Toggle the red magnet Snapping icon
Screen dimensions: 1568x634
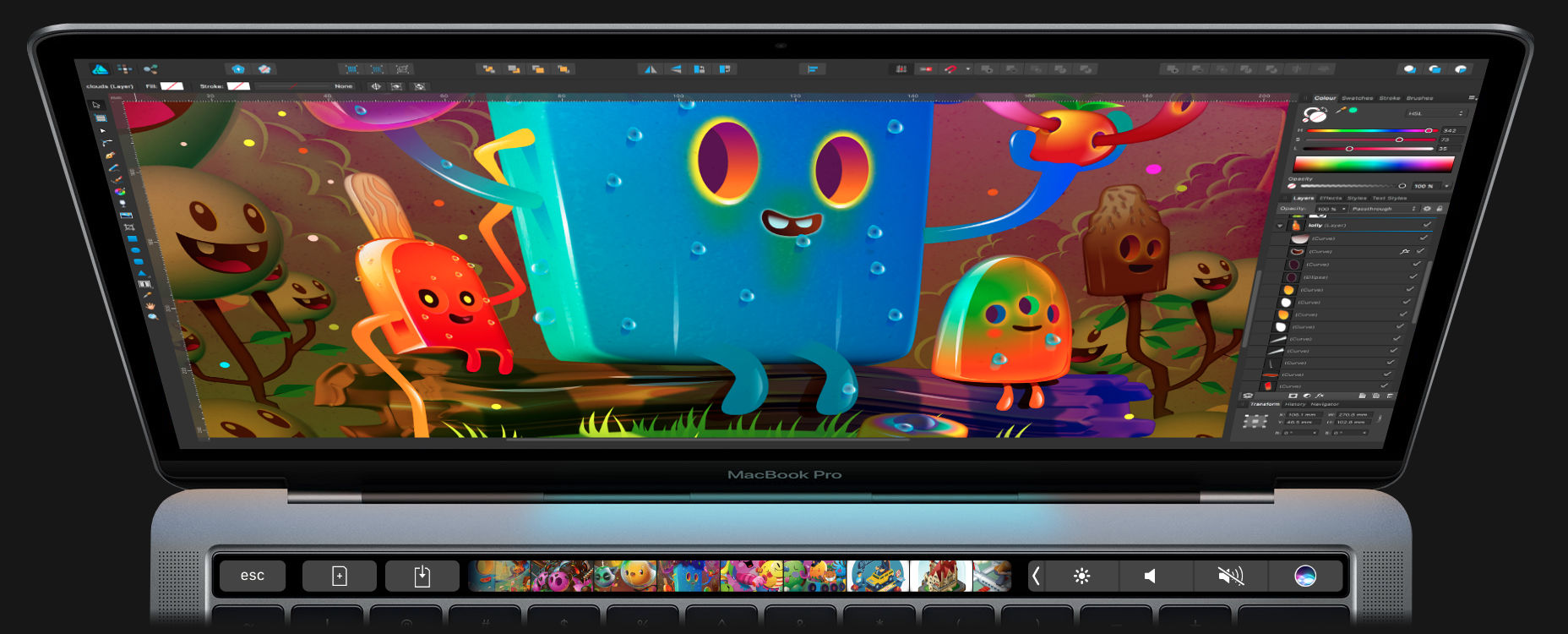click(x=950, y=69)
